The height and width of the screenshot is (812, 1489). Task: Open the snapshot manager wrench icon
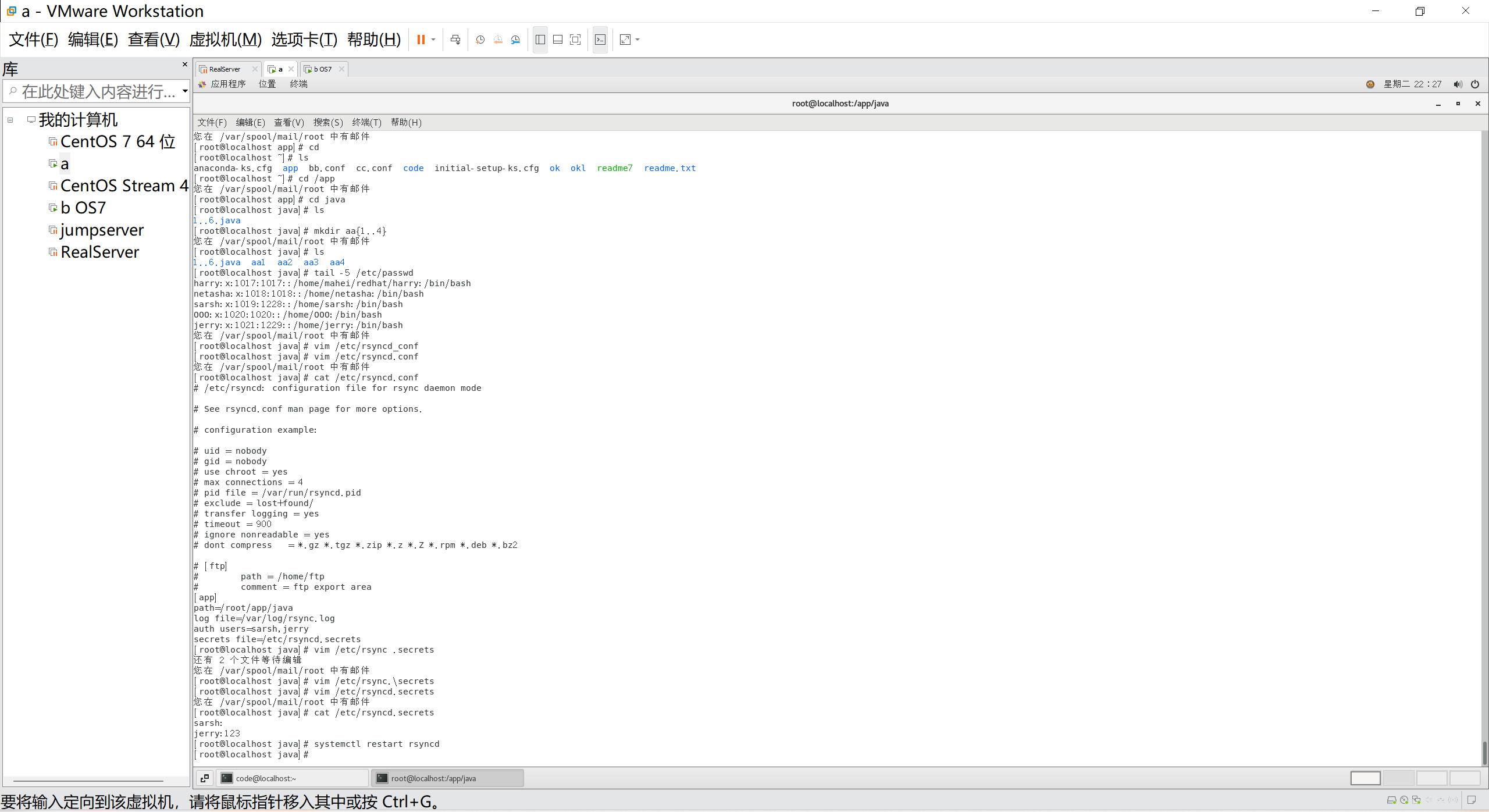[x=515, y=40]
